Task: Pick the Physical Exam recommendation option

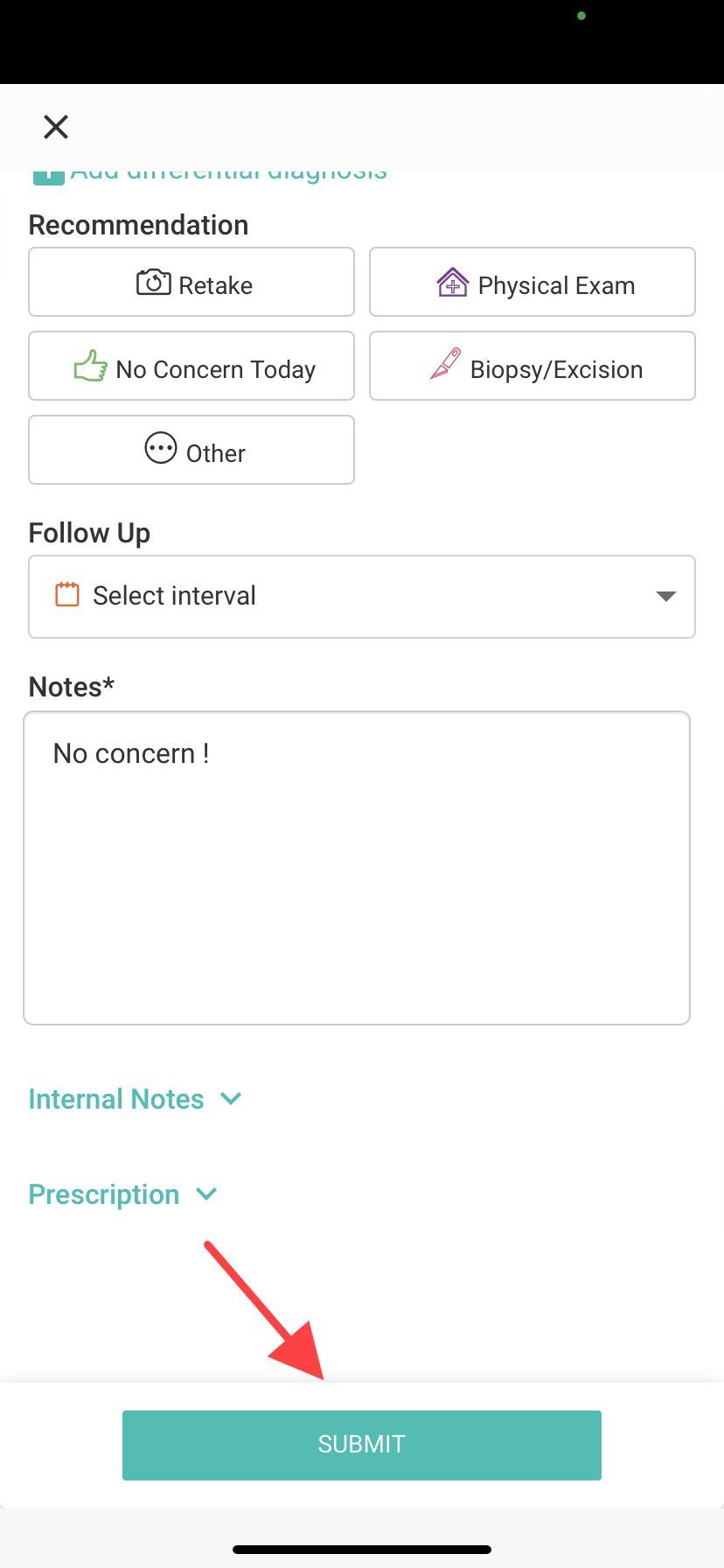Action: point(533,282)
